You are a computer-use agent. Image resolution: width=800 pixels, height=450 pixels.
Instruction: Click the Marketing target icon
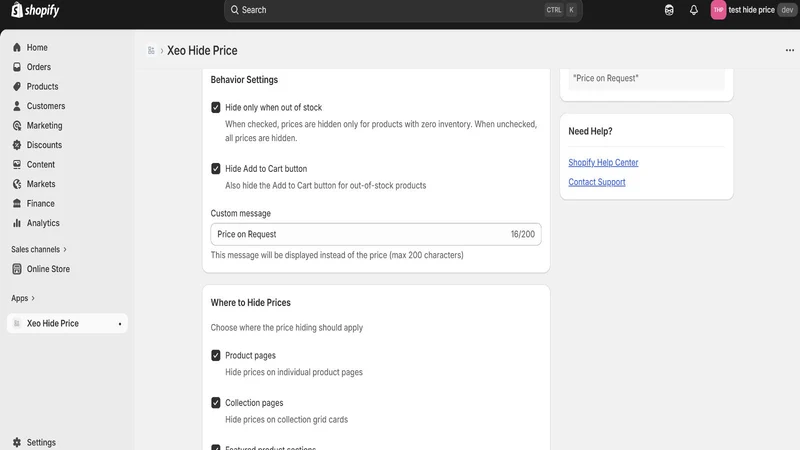(x=17, y=126)
